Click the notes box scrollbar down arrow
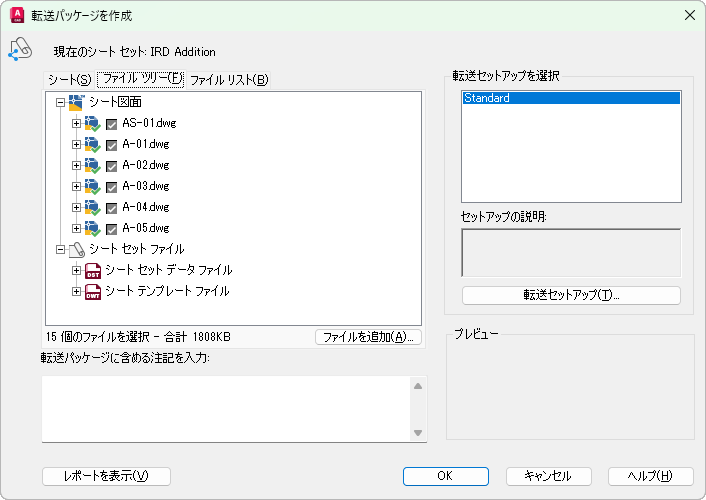Viewport: 706px width, 500px height. (418, 432)
